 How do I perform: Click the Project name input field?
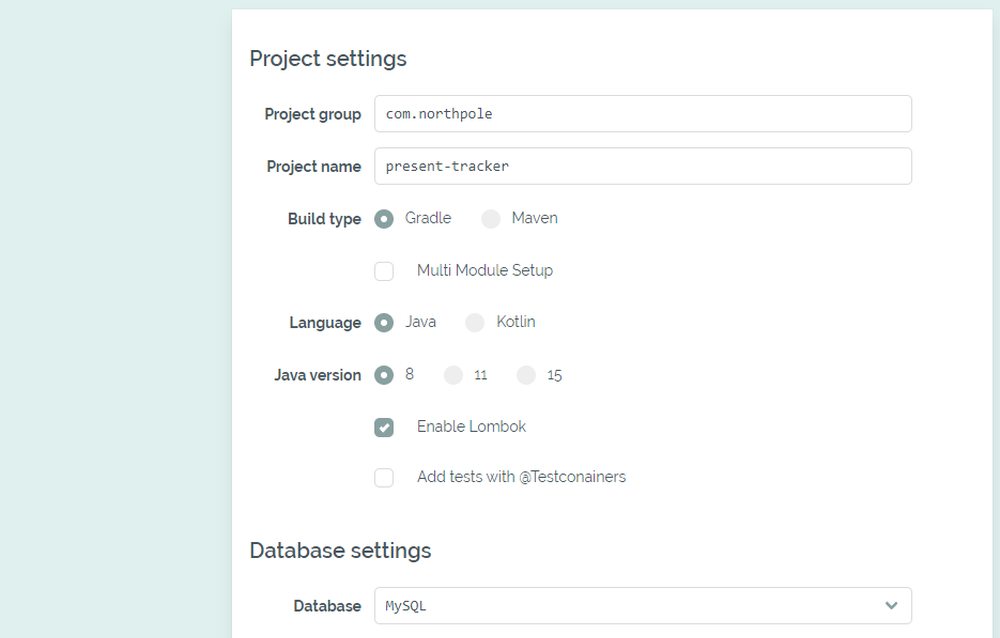[x=643, y=166]
